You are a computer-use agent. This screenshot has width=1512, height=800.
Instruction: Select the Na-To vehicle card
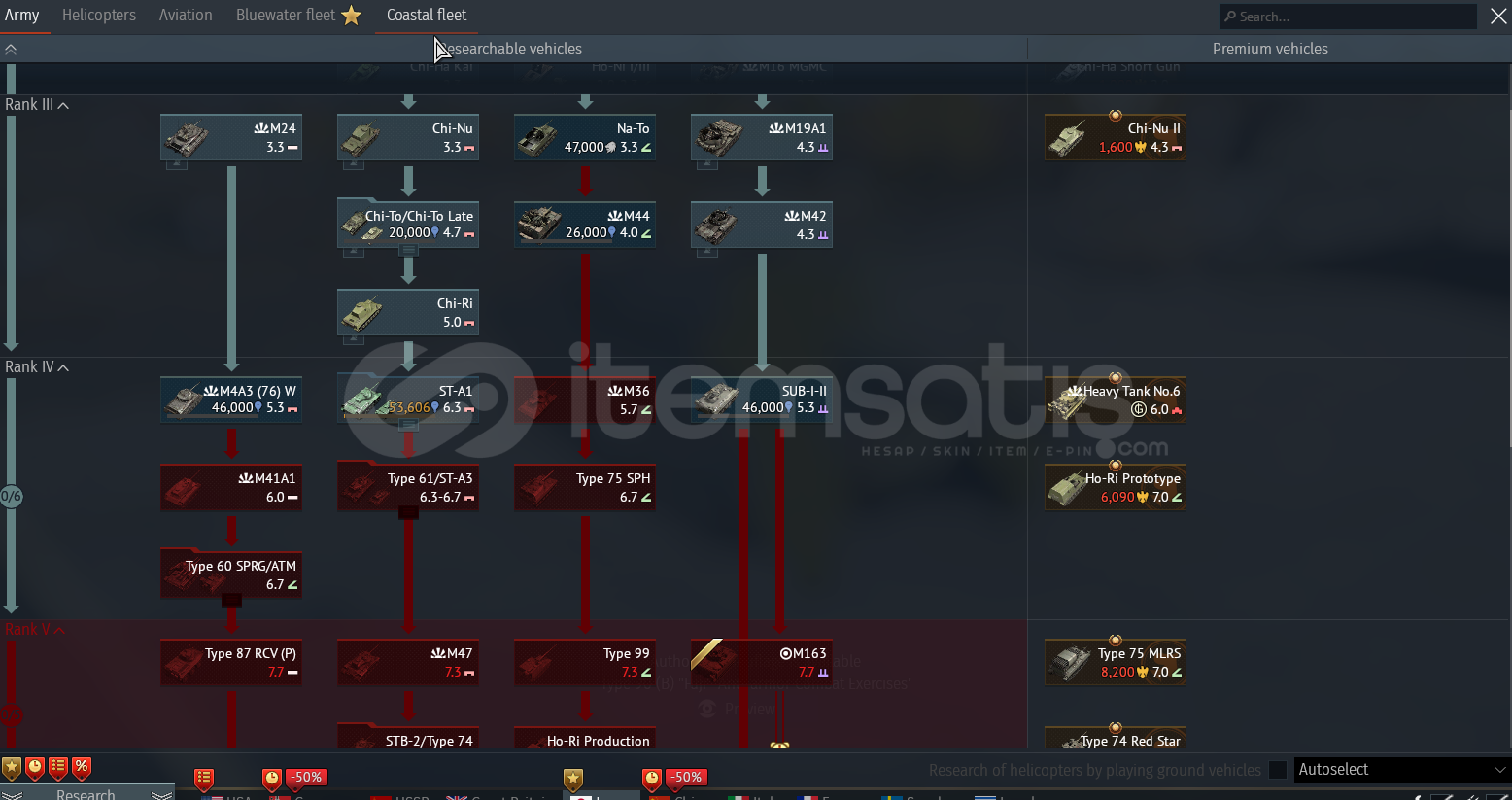[x=584, y=137]
